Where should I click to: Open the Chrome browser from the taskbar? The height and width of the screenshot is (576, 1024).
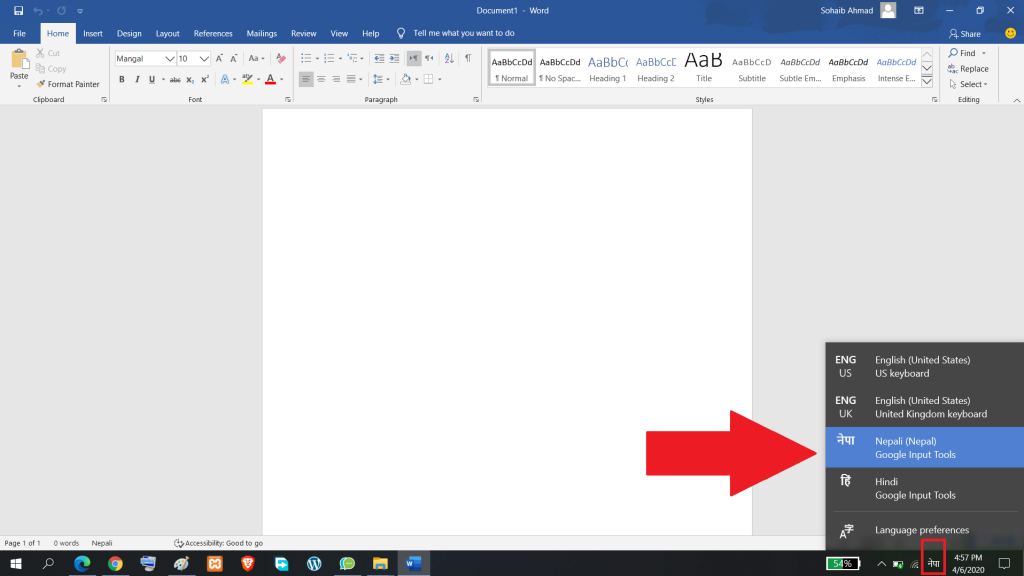coord(115,563)
